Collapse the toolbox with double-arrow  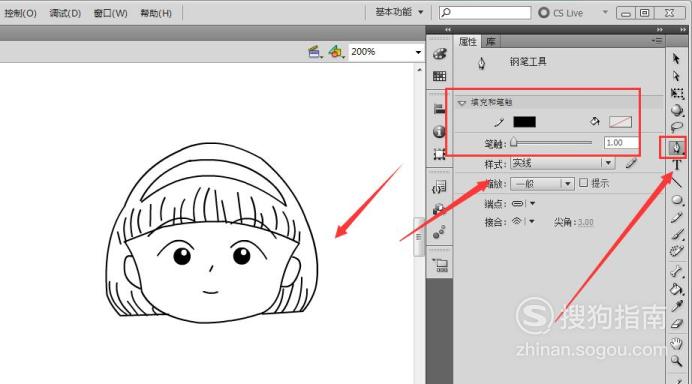[683, 30]
